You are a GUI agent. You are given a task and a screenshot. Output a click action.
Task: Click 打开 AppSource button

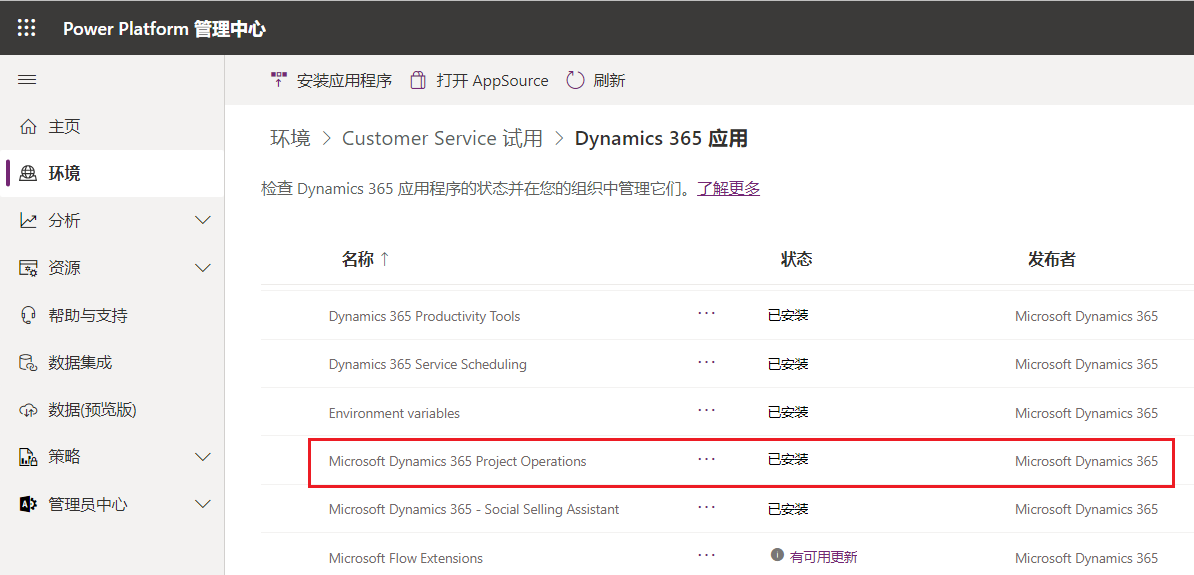[479, 80]
